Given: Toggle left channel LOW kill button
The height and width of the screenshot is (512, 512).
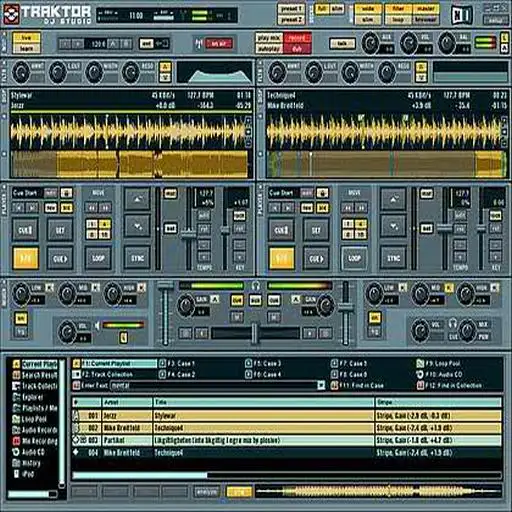Looking at the screenshot, I should [x=49, y=288].
